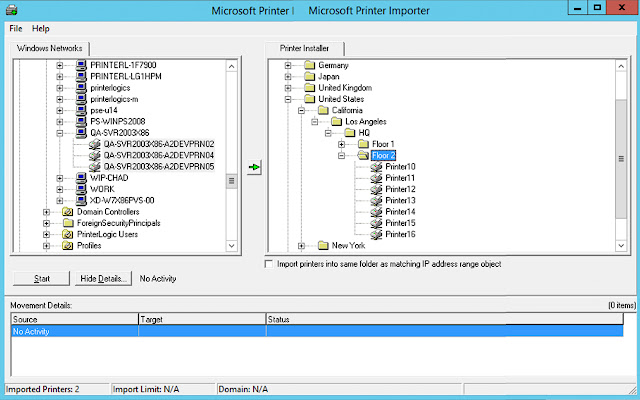640x400 pixels.
Task: Select the Printer10 printer icon
Action: (x=376, y=167)
